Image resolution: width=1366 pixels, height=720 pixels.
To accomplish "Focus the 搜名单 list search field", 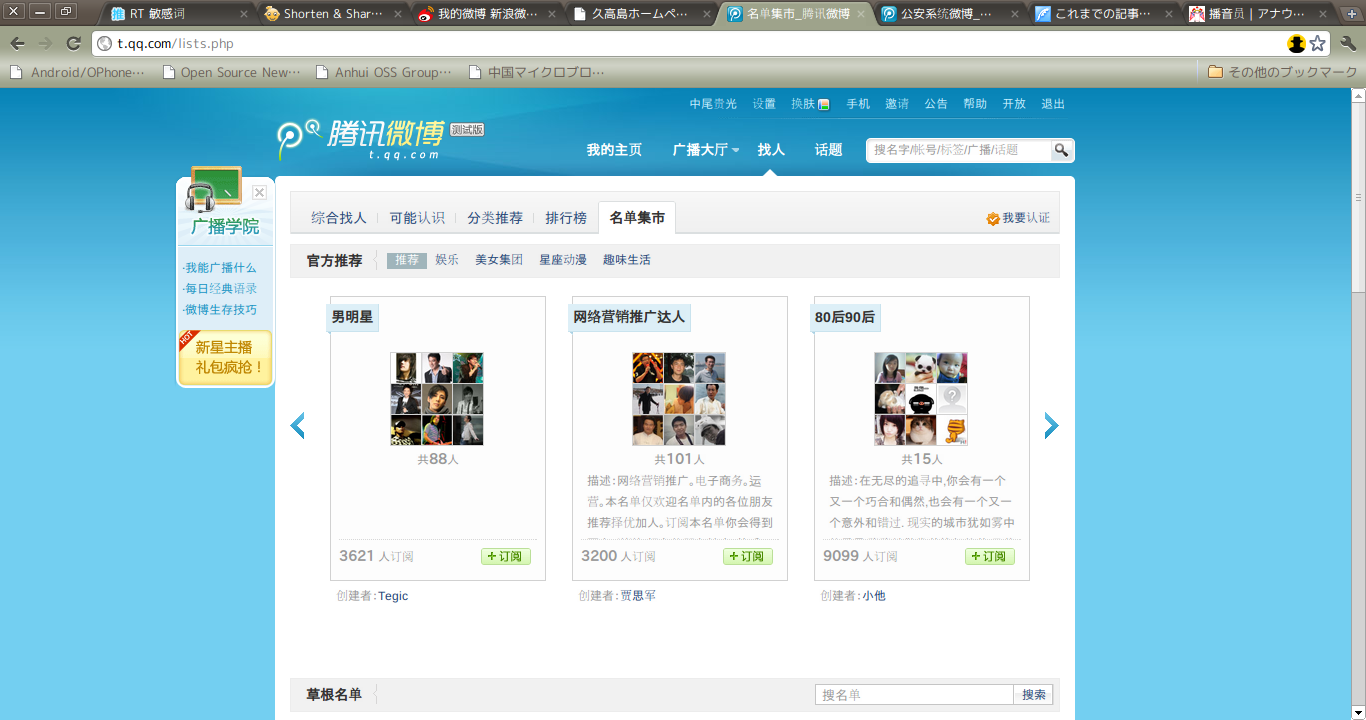I will point(915,695).
